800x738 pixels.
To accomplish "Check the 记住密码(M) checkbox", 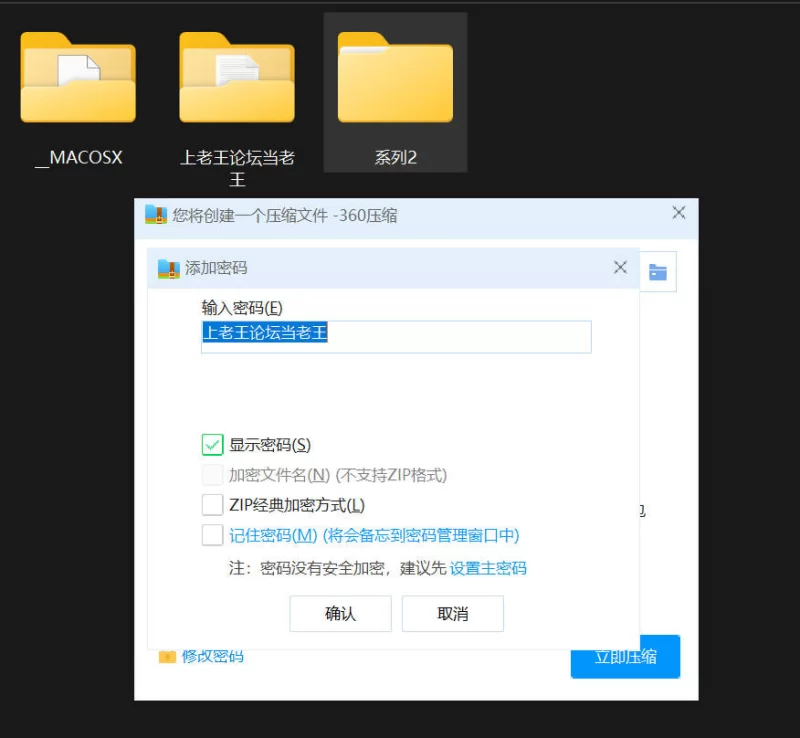I will [x=212, y=535].
